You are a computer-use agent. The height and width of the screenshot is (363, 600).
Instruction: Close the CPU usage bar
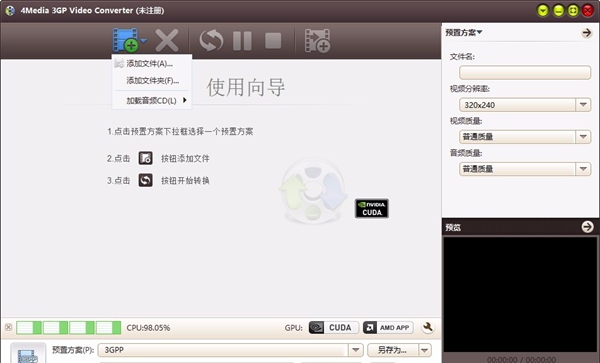tap(8, 327)
